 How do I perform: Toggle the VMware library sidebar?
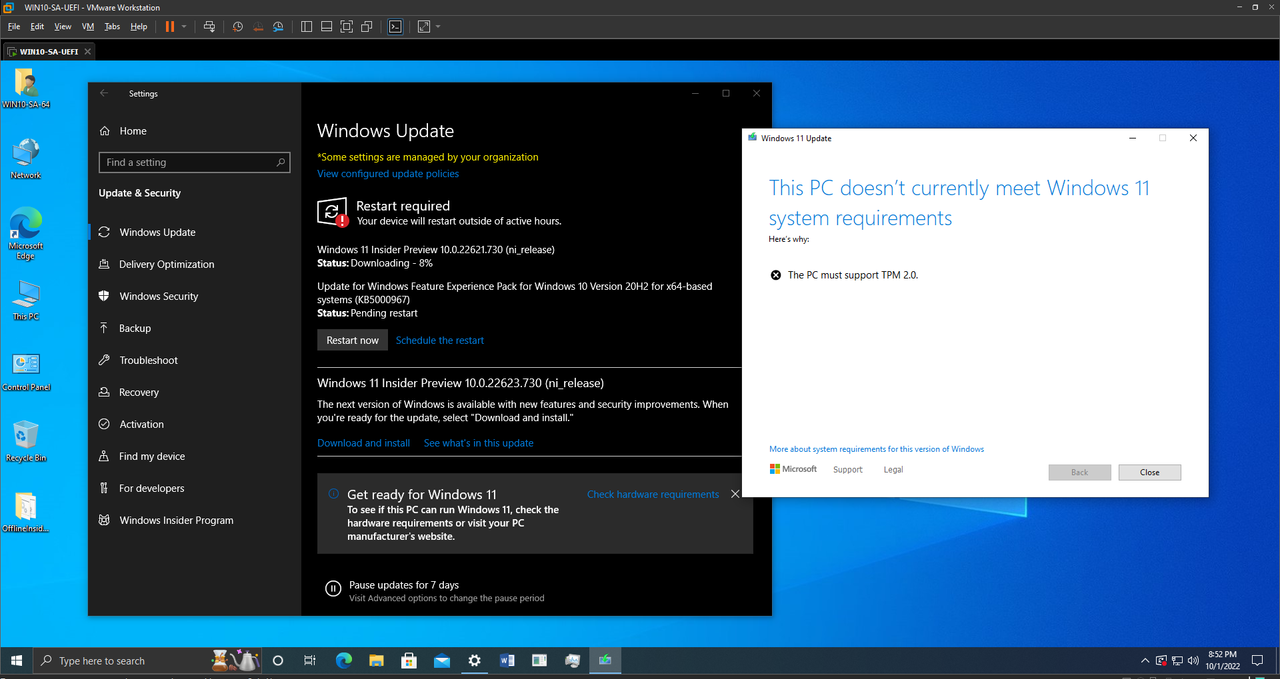[x=306, y=27]
